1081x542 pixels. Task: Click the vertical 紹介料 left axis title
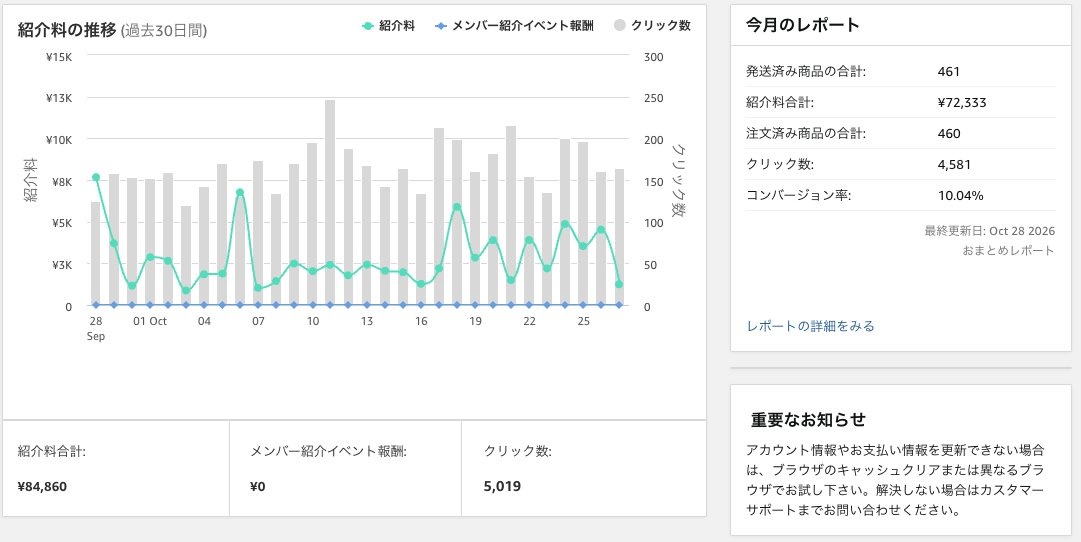pos(30,181)
